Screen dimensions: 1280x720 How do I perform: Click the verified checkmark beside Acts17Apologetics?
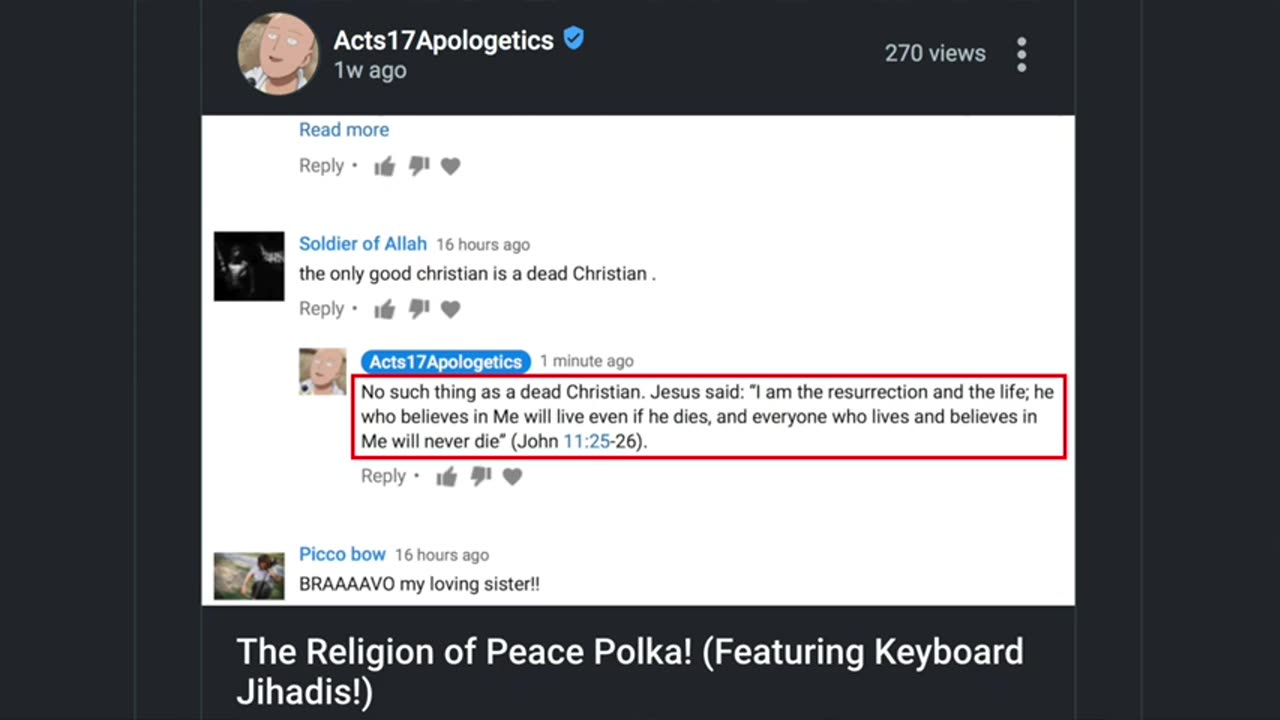point(574,39)
